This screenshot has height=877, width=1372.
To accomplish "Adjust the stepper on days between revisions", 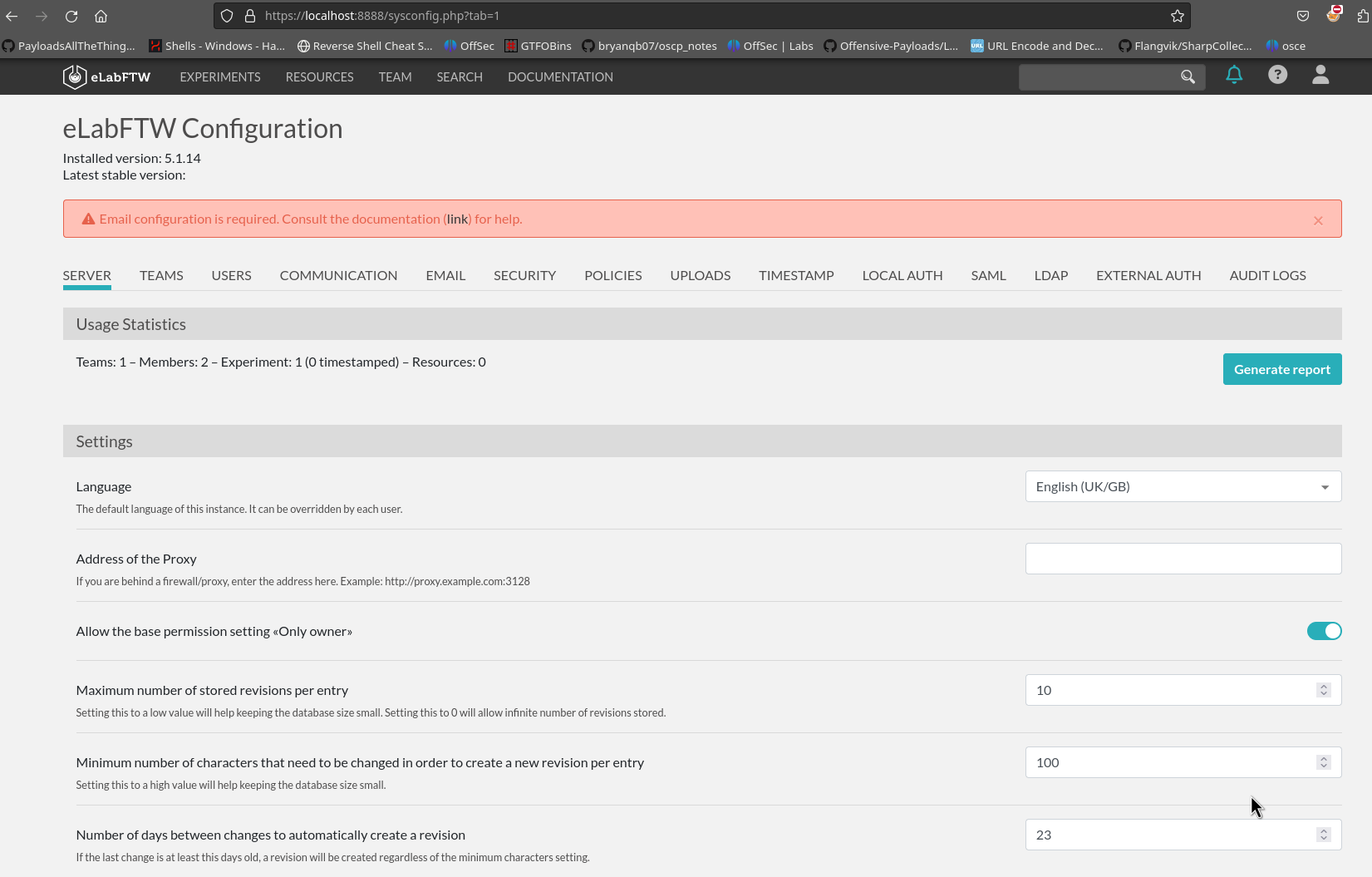I will (1323, 835).
